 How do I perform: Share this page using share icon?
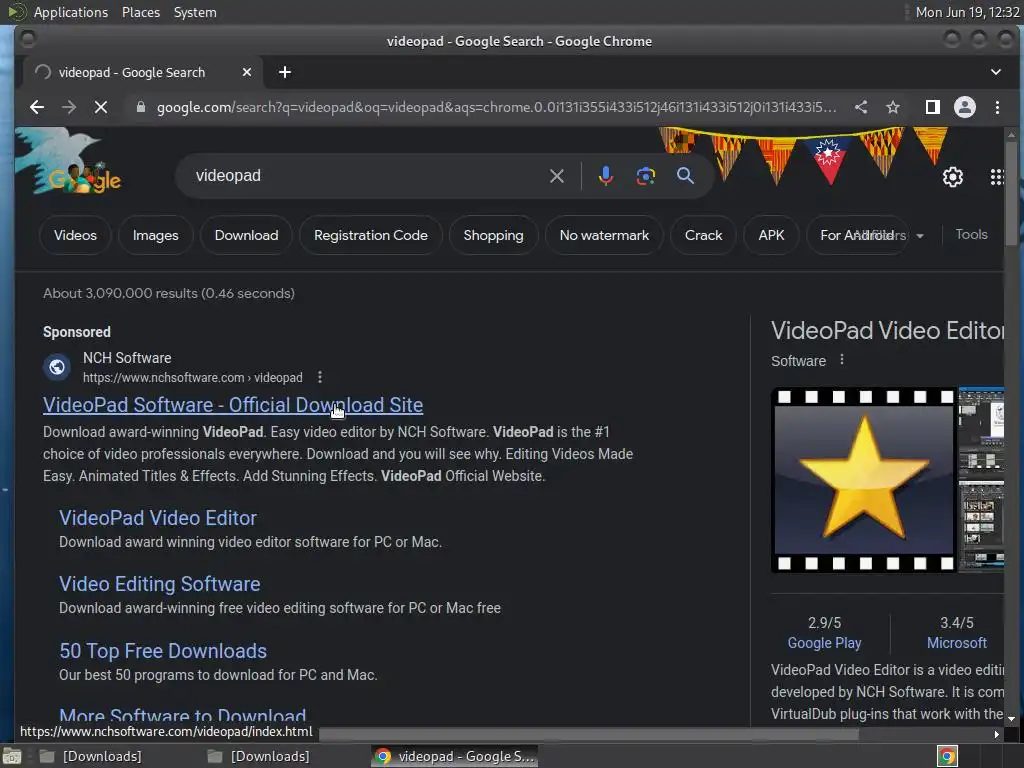(861, 107)
